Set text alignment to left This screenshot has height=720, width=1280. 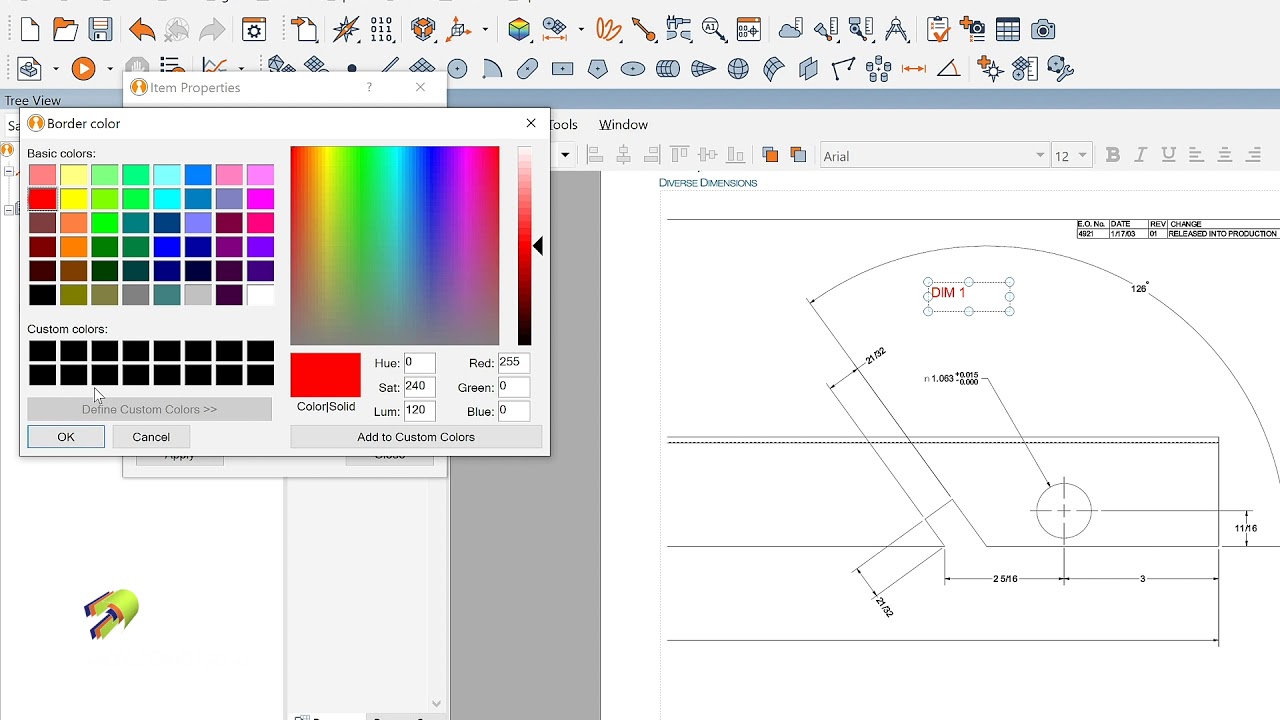1196,155
